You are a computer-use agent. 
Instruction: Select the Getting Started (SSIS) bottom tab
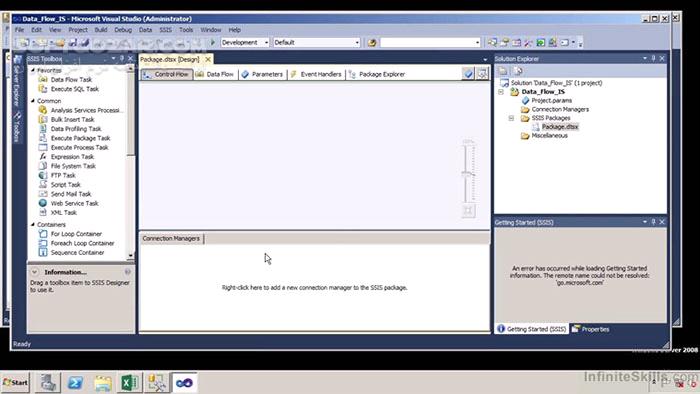pos(532,329)
